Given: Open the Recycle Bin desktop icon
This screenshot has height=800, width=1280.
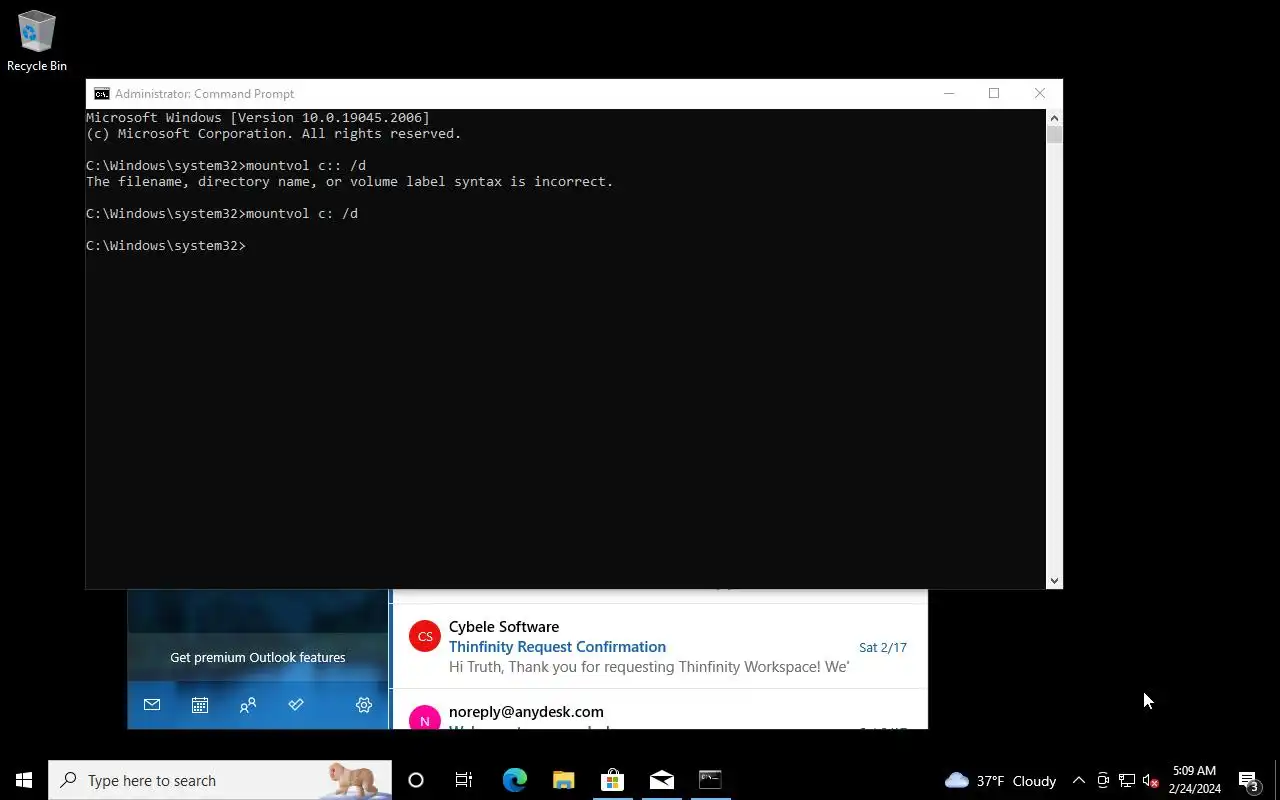Looking at the screenshot, I should pos(37,41).
